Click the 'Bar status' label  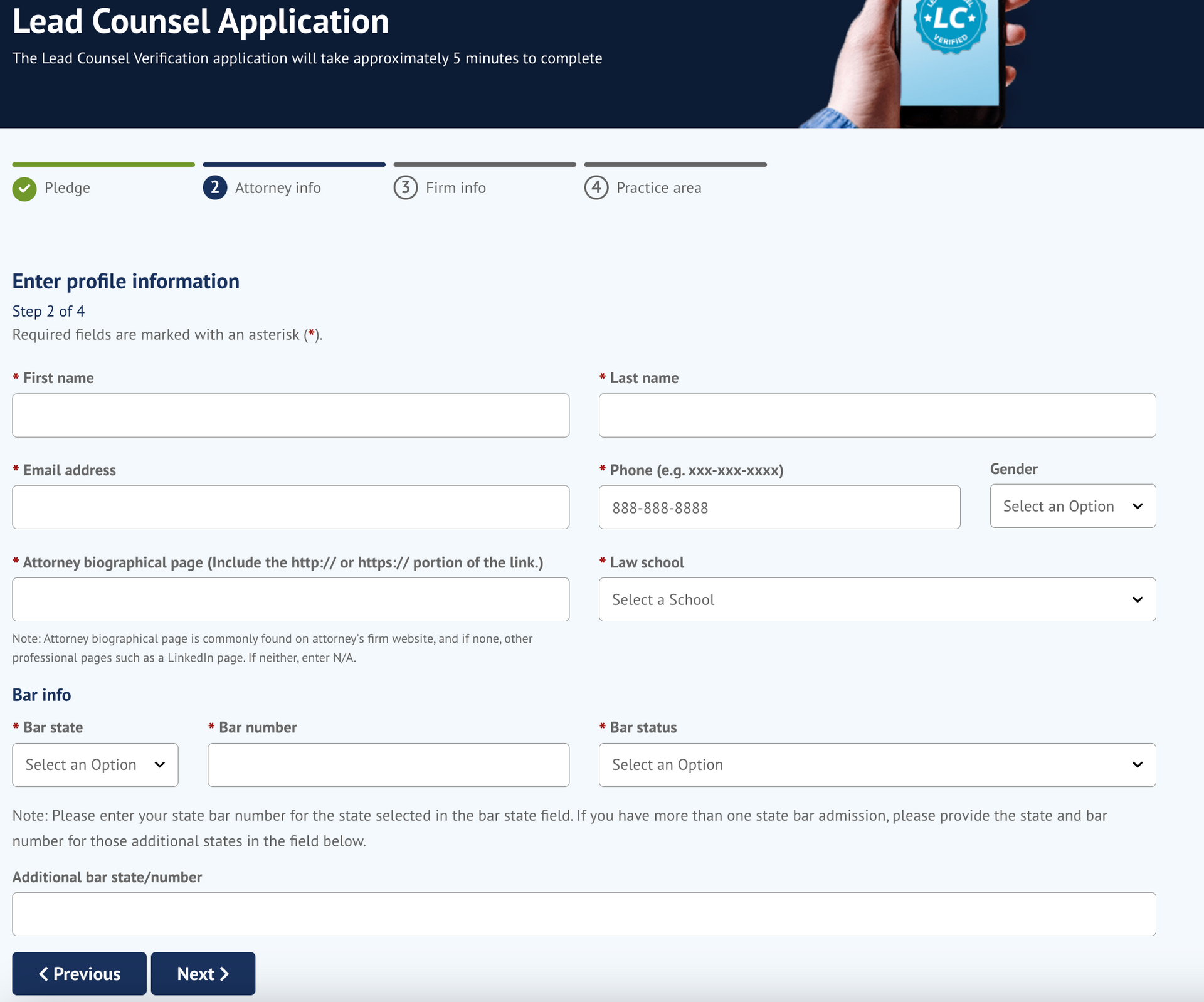pyautogui.click(x=643, y=728)
